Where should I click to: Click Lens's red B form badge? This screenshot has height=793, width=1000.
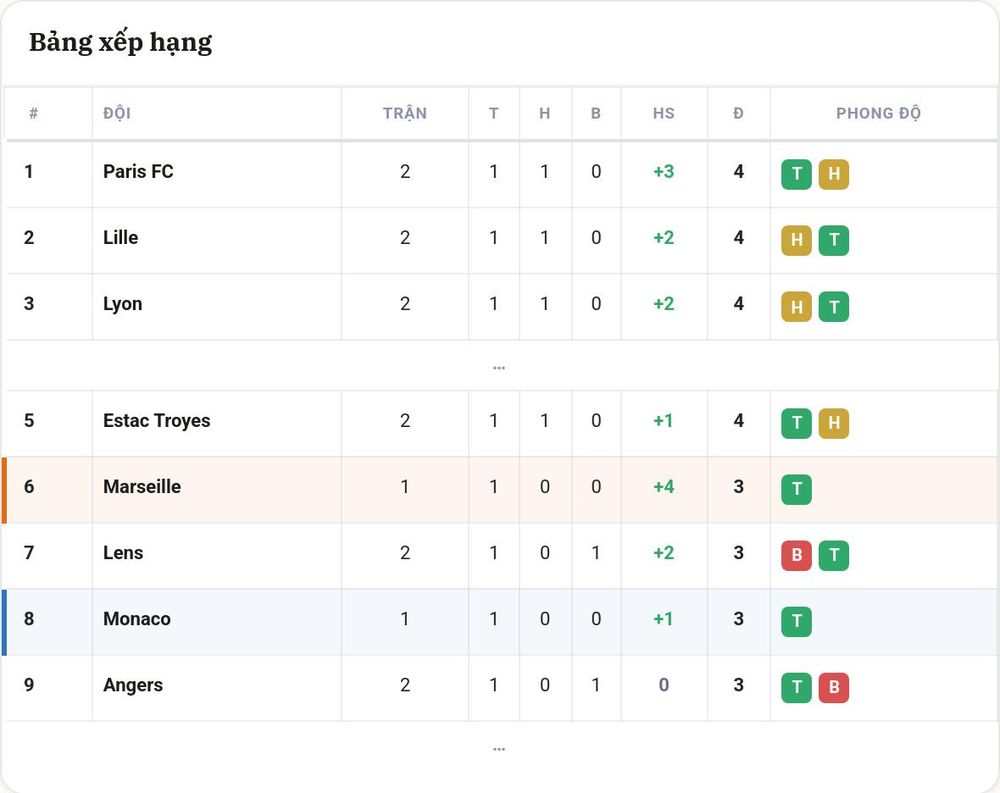point(796,555)
